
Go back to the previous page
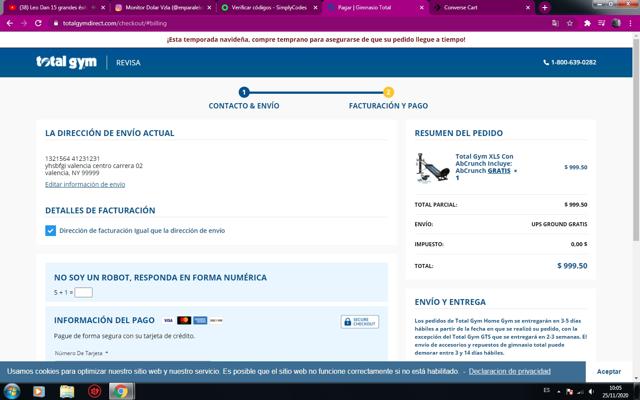10,23
